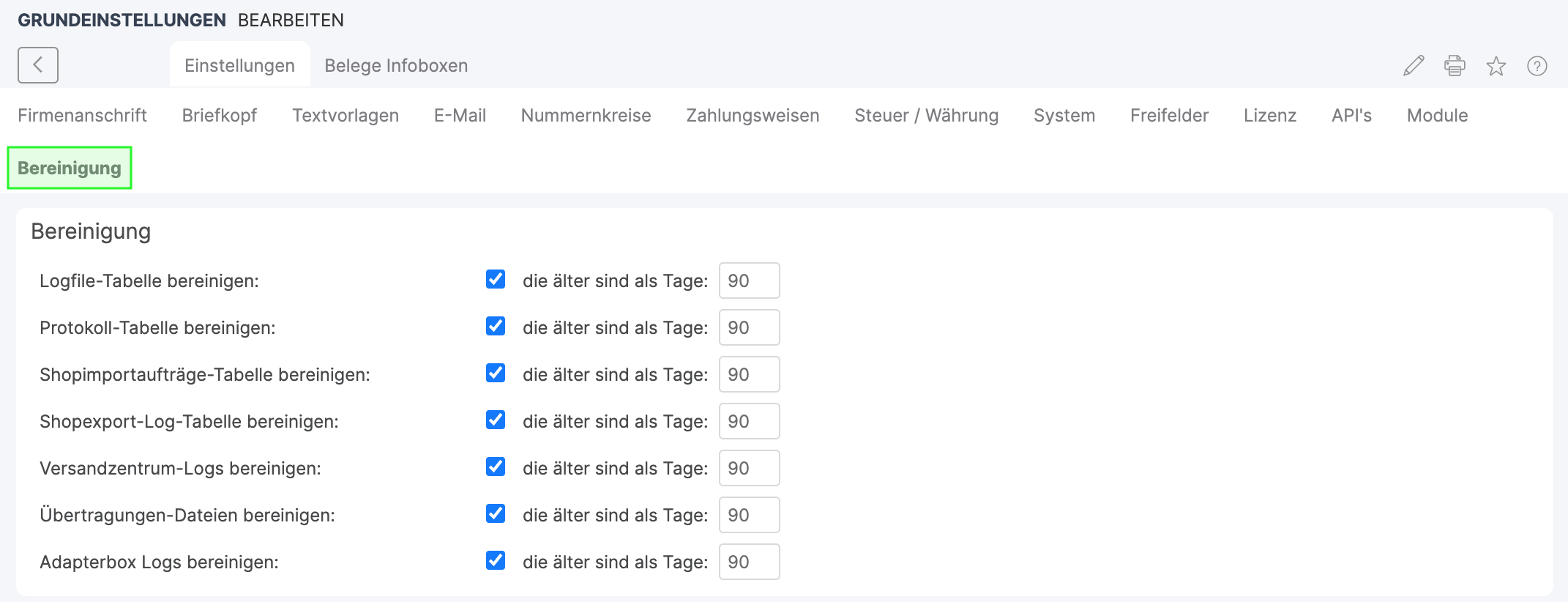Open the Freifelder section

pos(1169,115)
